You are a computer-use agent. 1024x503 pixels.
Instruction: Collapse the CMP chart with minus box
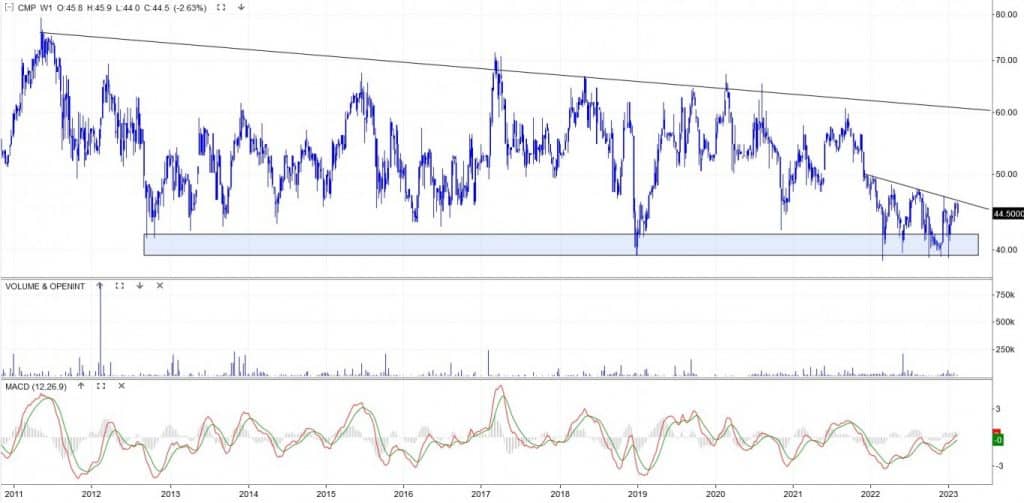[8, 7]
